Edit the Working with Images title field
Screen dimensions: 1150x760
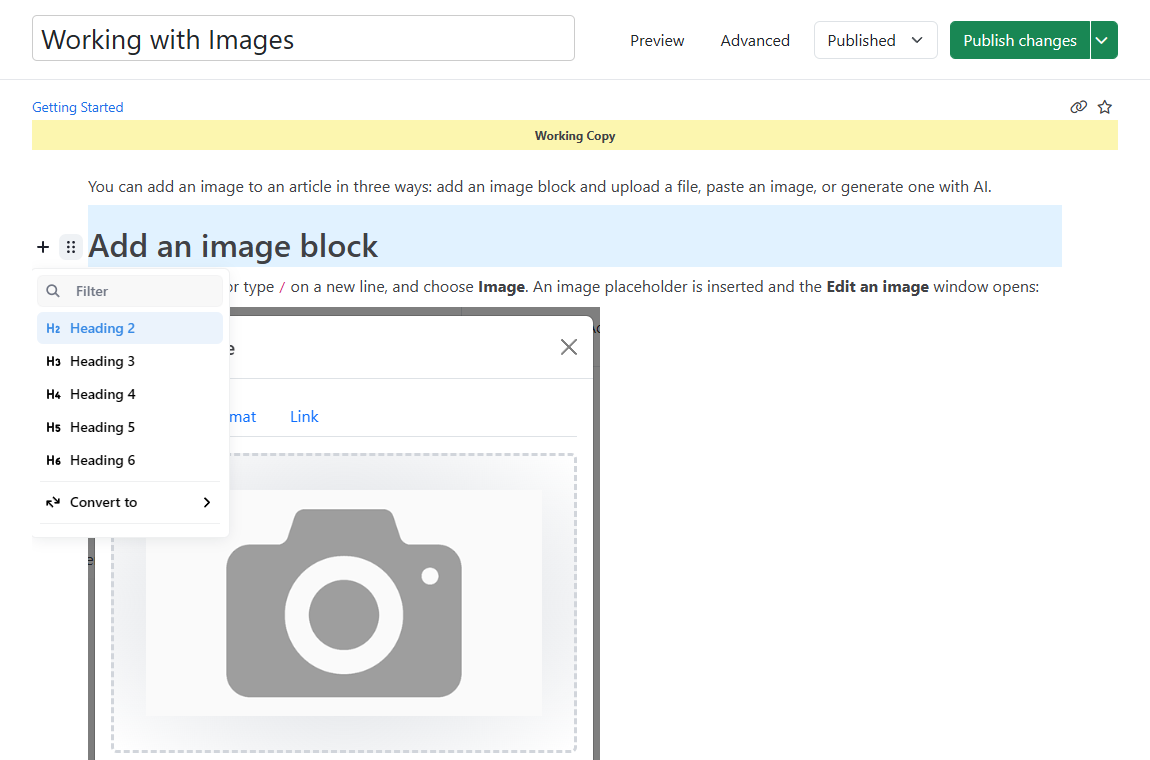point(303,38)
